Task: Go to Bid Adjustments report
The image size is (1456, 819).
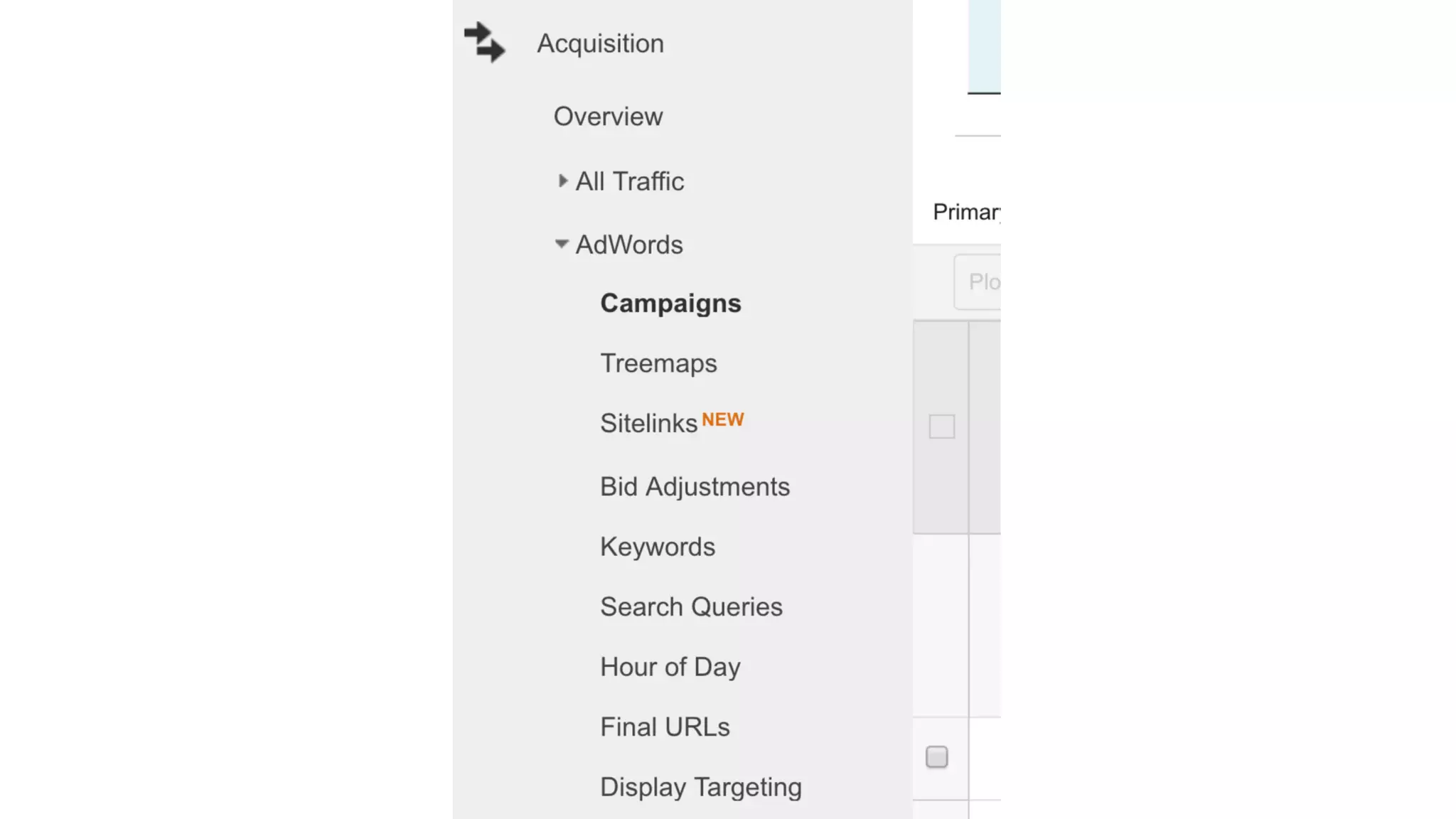Action: 695,487
